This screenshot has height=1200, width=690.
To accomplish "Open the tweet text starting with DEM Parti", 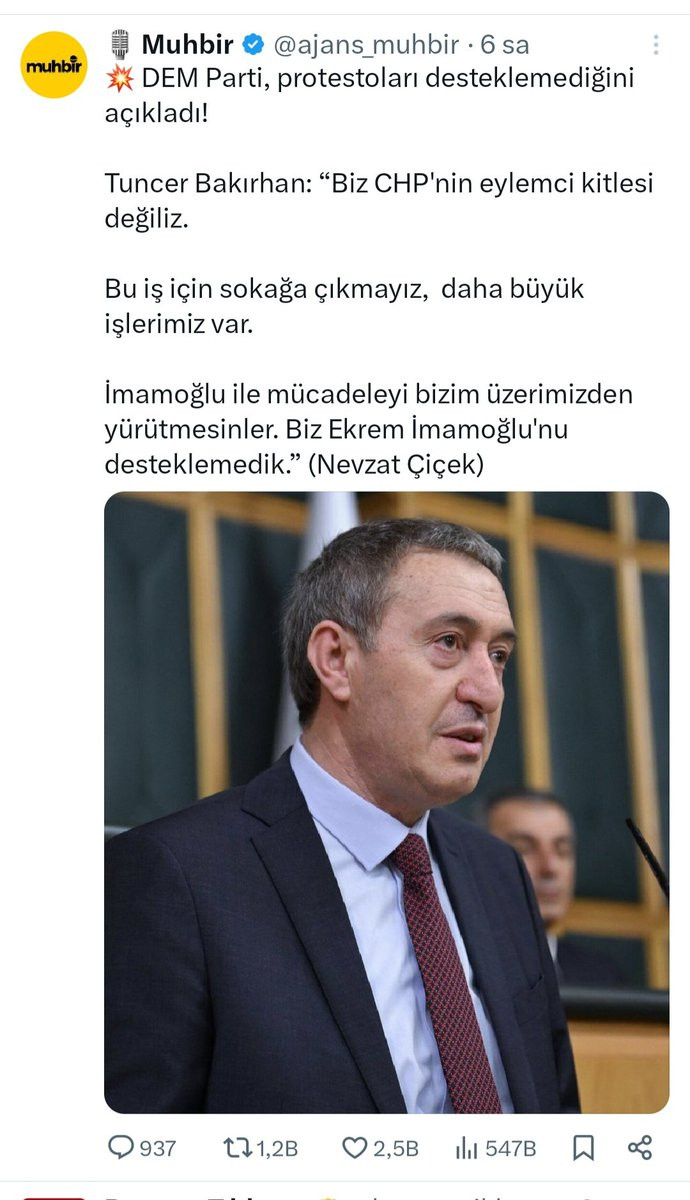I will coord(369,94).
